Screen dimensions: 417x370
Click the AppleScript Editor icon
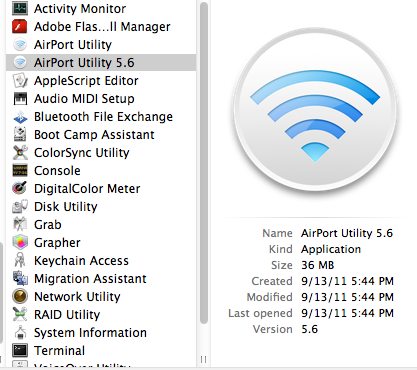(20, 80)
